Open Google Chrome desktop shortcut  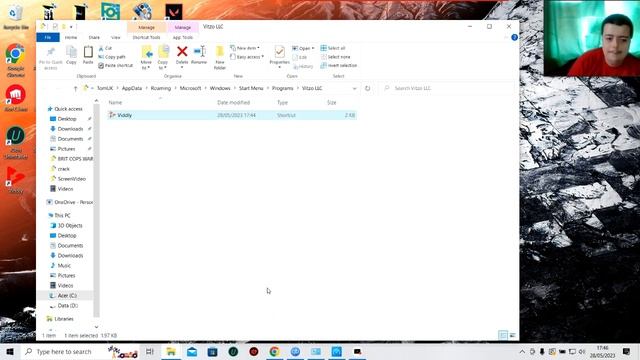point(16,60)
